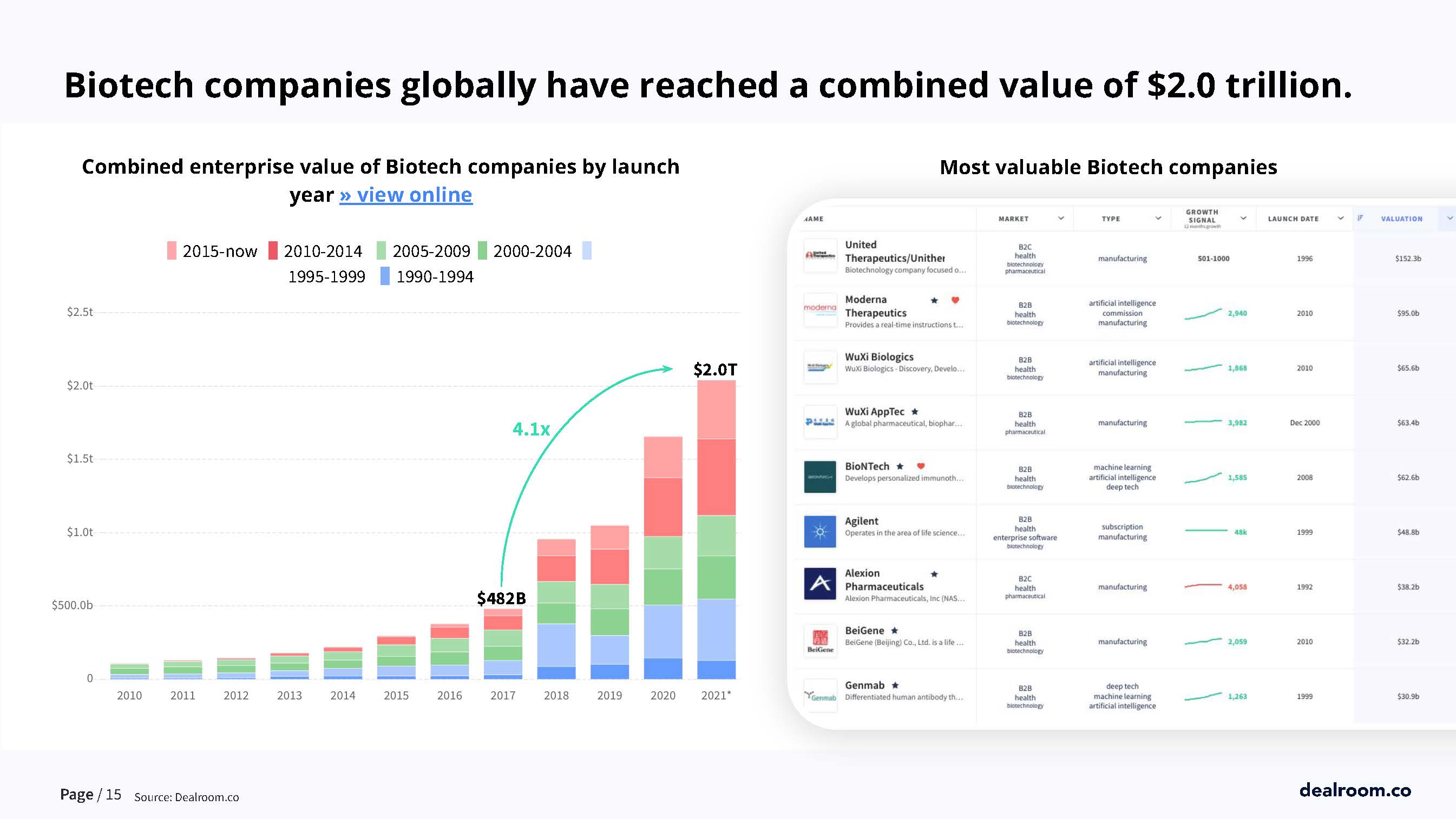Sort by the Valuation column header

pyautogui.click(x=1402, y=219)
